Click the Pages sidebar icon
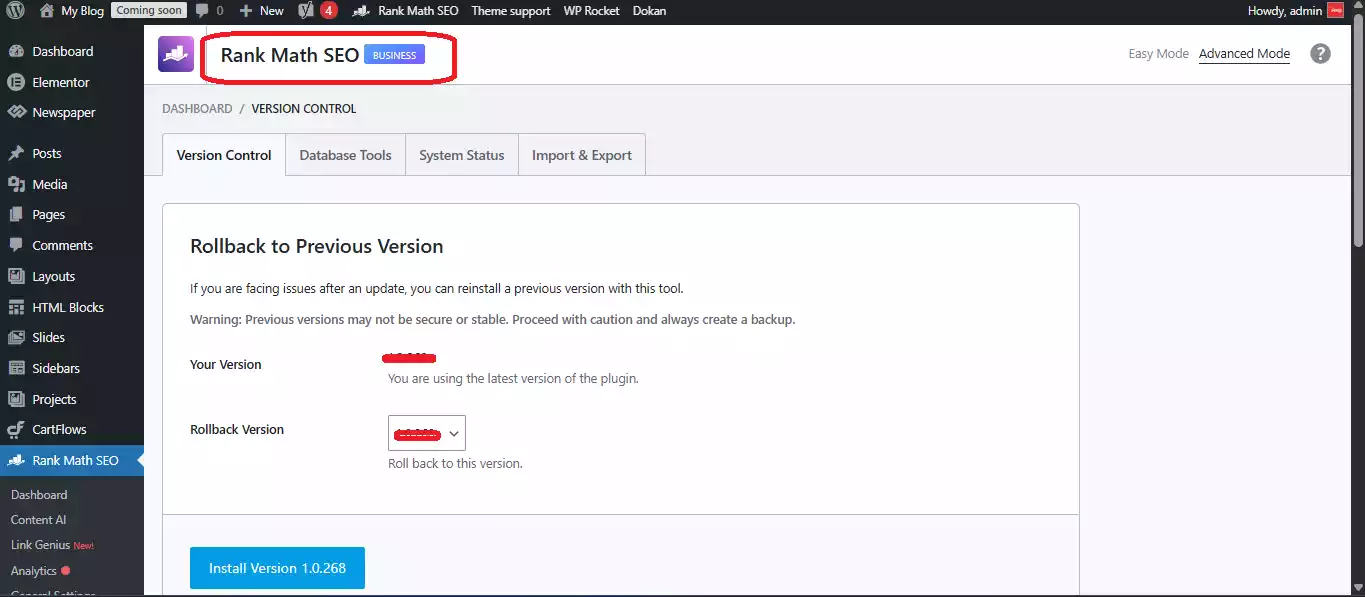 coord(16,214)
